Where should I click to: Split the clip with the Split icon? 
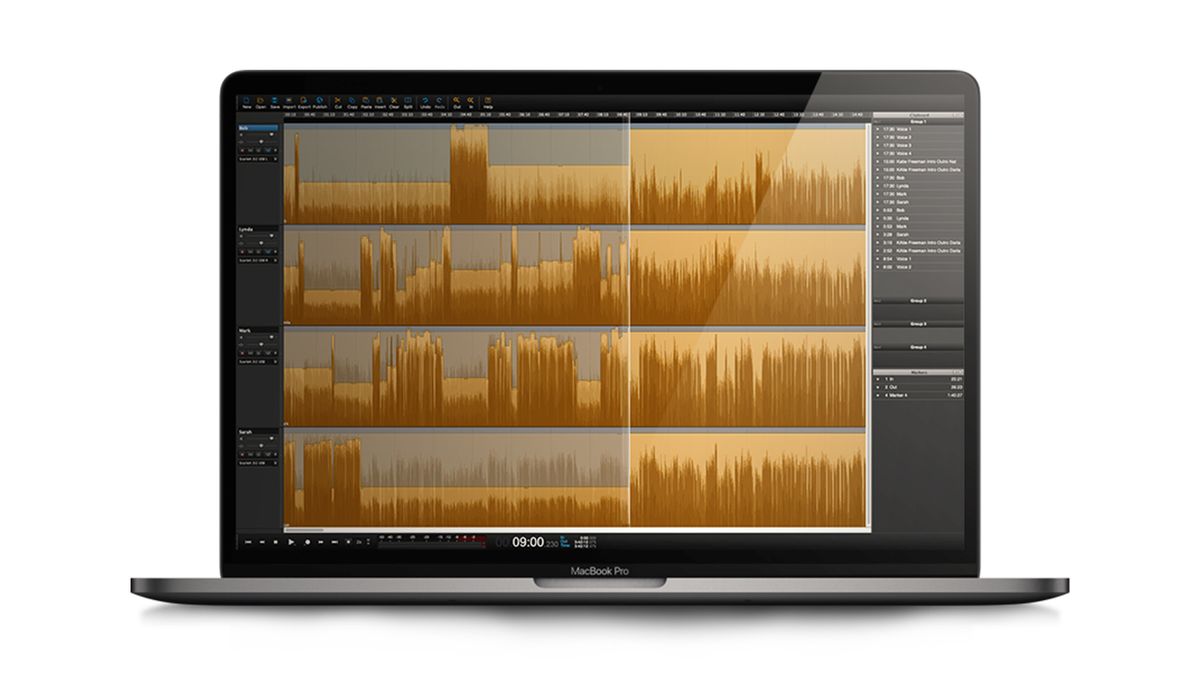(x=407, y=101)
